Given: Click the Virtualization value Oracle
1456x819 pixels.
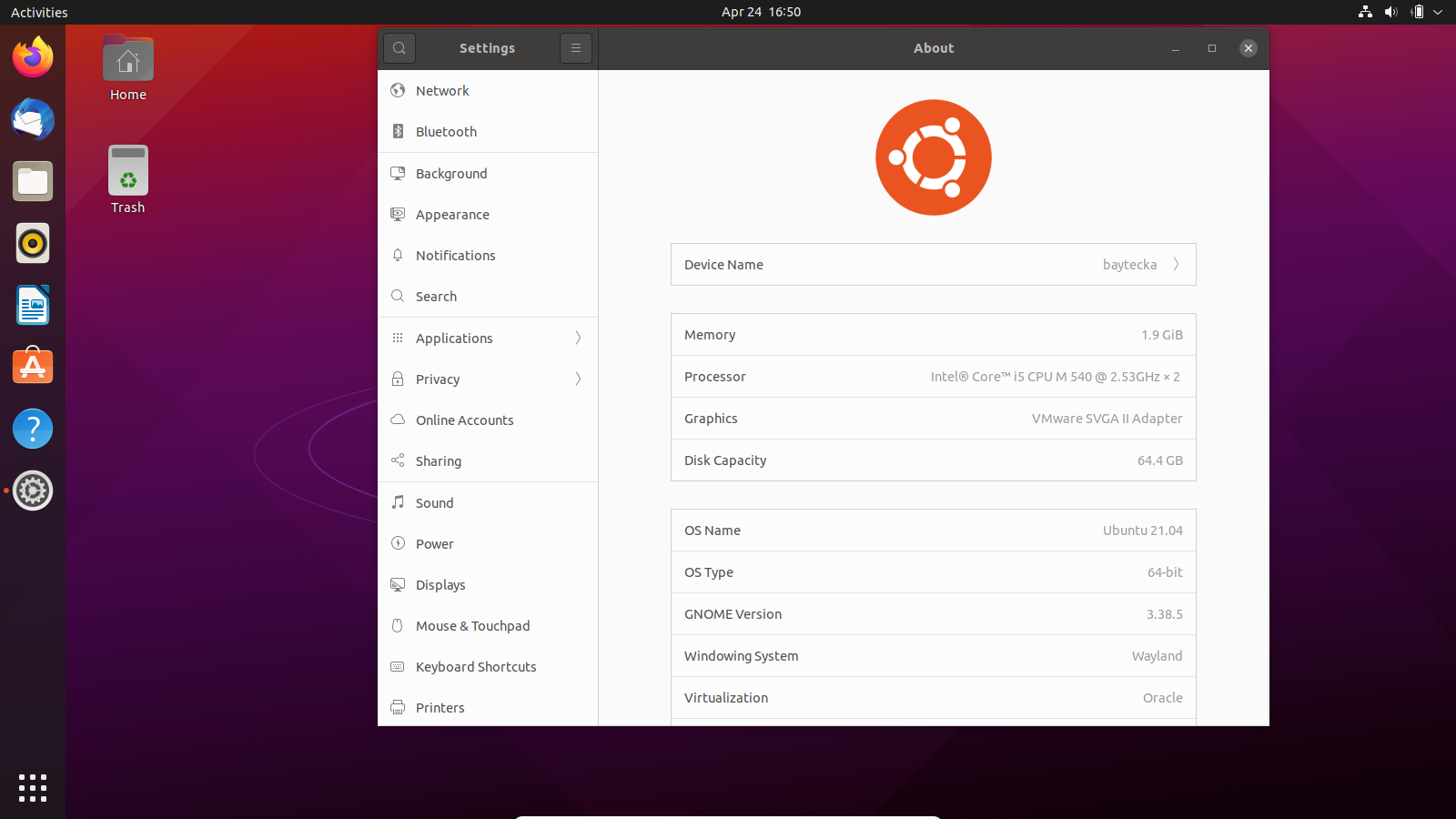Looking at the screenshot, I should (x=1163, y=698).
